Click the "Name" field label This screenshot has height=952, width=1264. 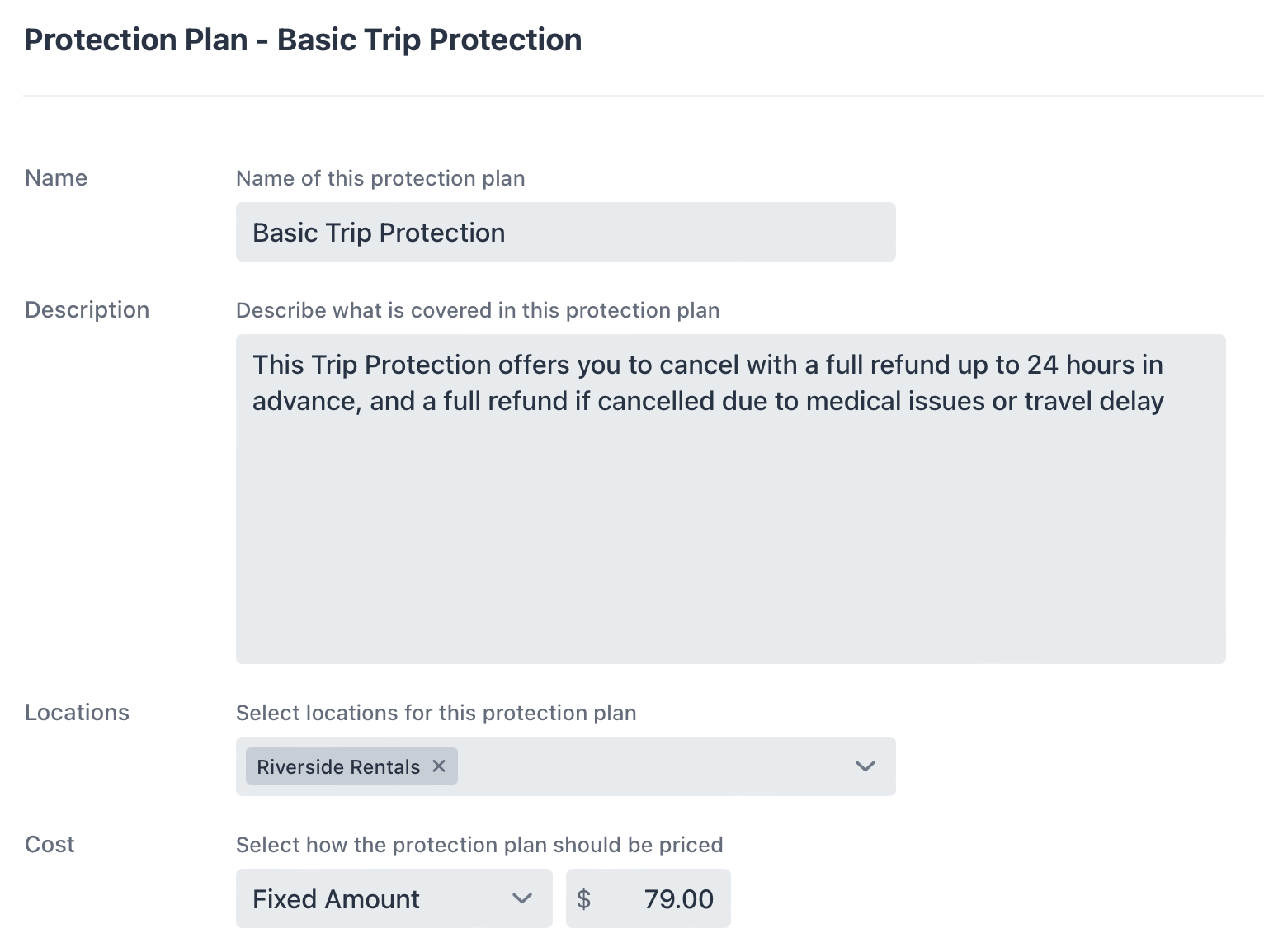(x=56, y=178)
